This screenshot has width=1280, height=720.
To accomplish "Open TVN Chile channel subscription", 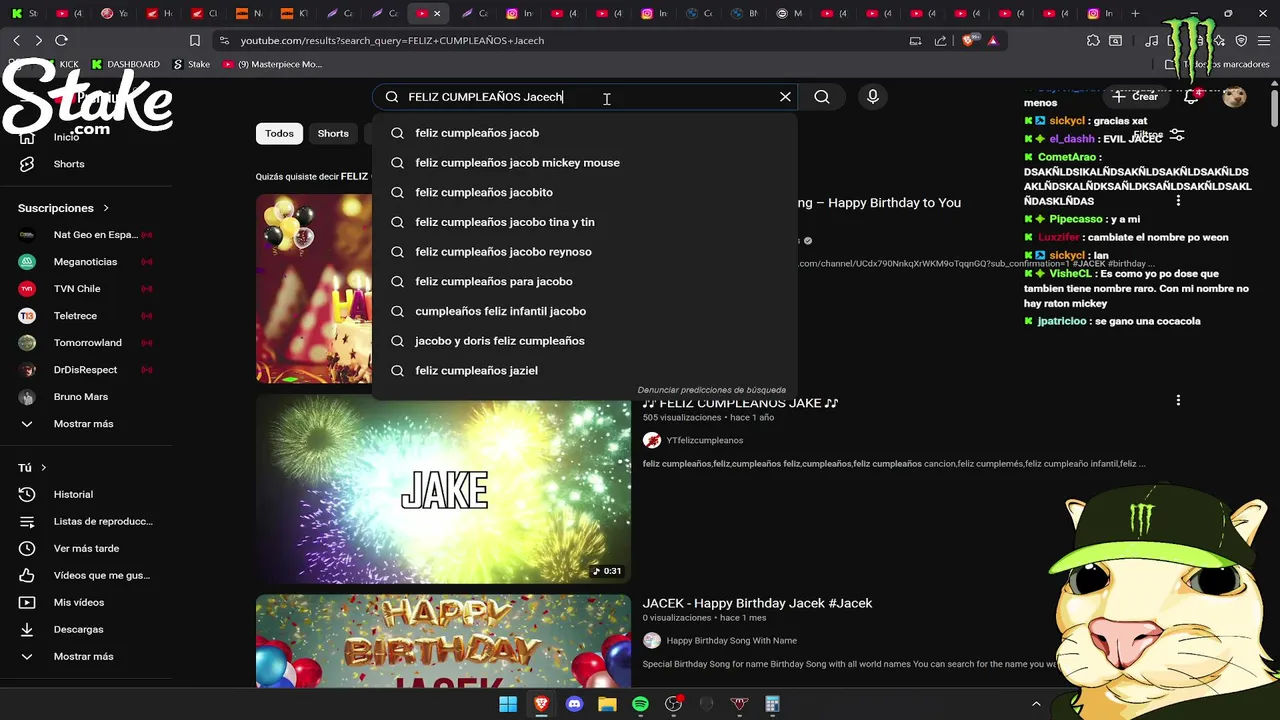I will (86, 289).
